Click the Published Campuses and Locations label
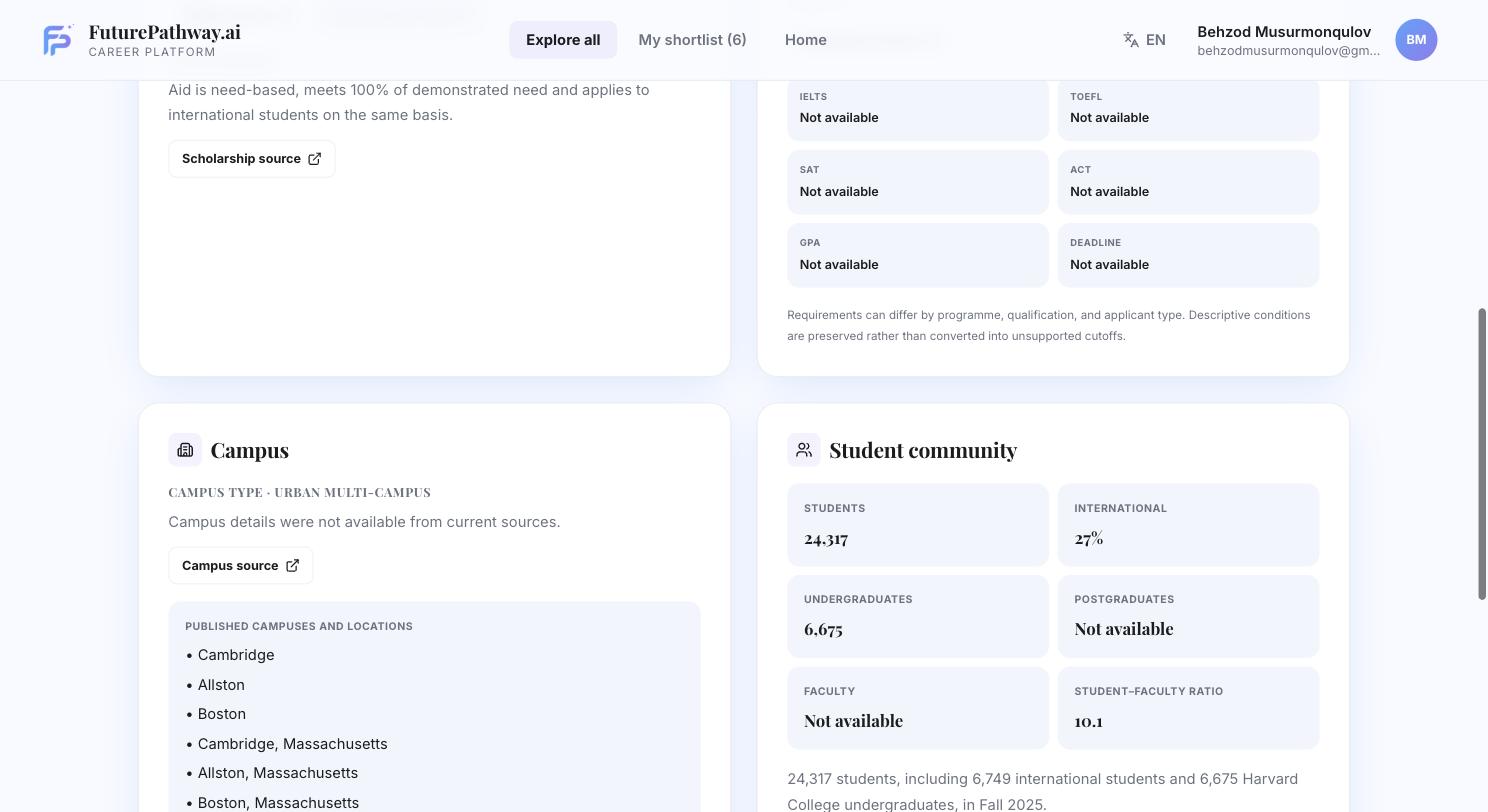Screen dimensions: 1488x812 [299, 626]
